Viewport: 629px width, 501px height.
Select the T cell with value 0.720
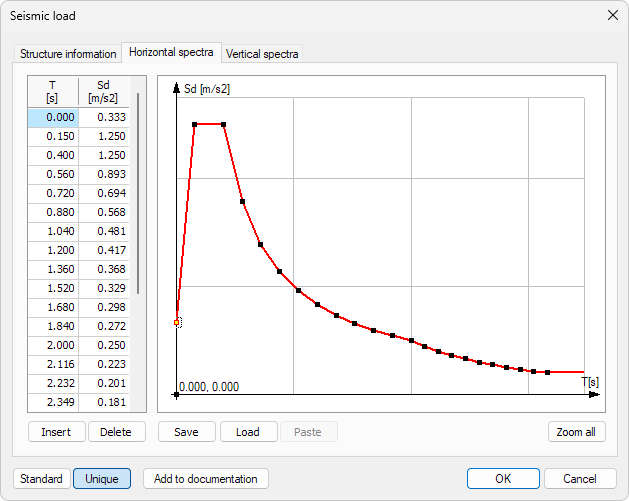pyautogui.click(x=53, y=193)
